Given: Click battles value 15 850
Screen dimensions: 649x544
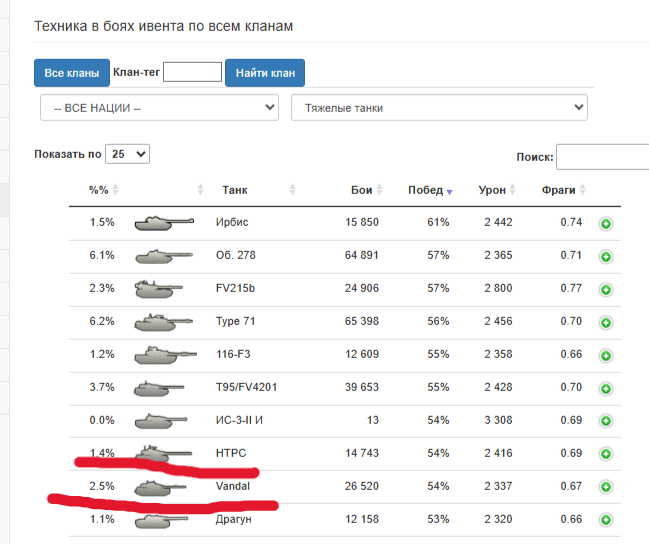Looking at the screenshot, I should pos(362,222).
